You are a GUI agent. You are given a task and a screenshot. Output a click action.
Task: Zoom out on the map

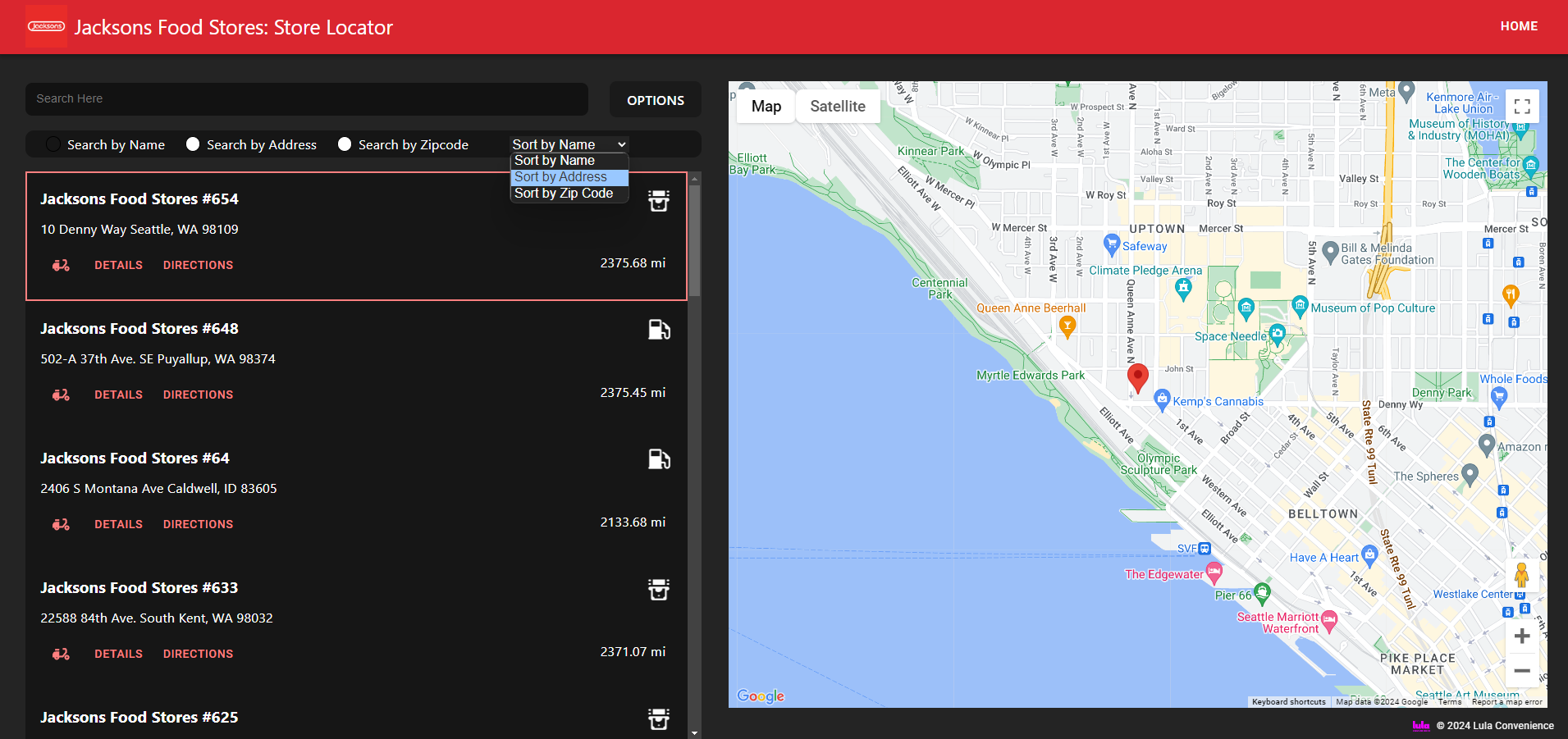point(1522,670)
